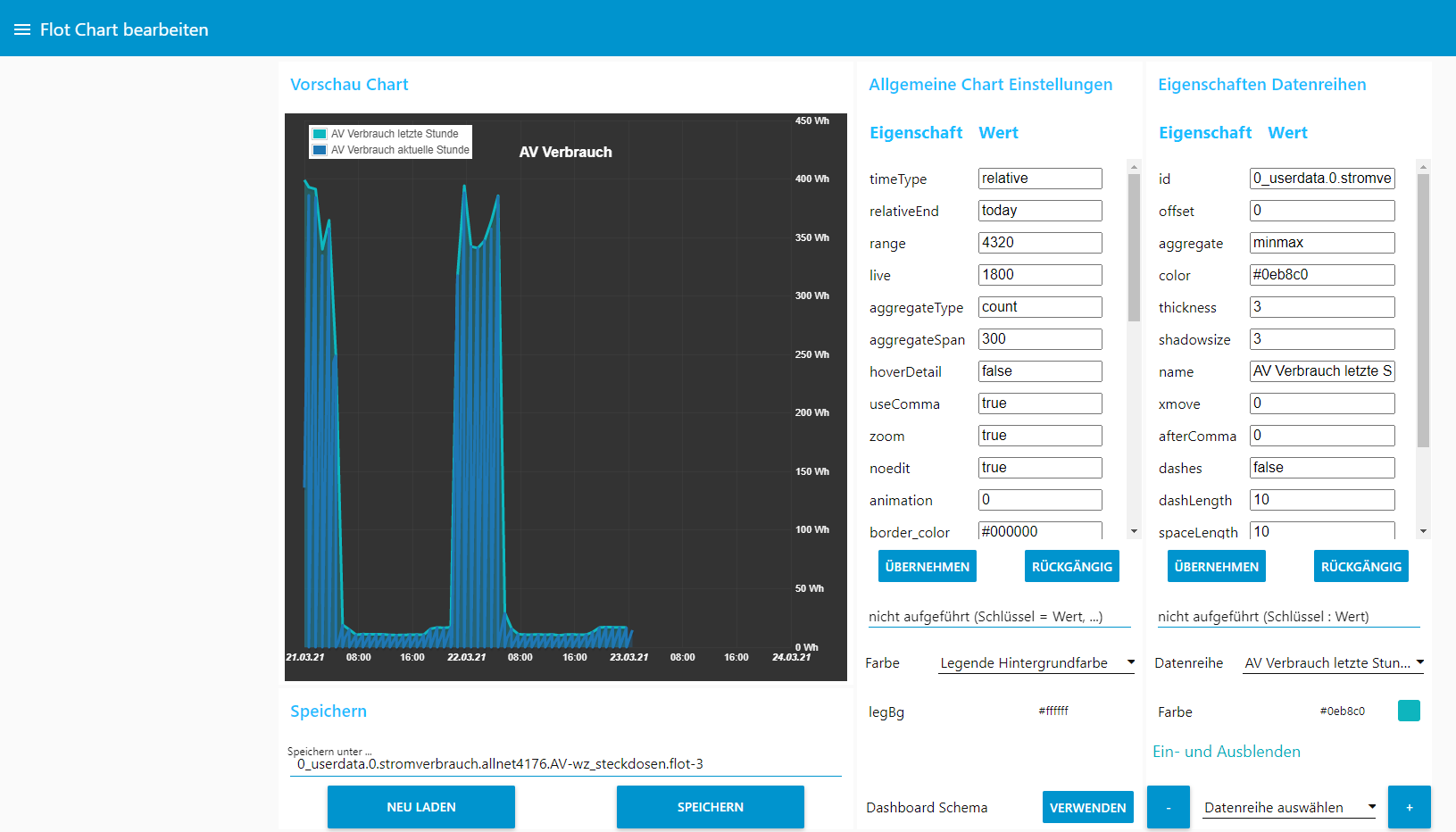Click the minus button to remove data series
Viewport: 1456px width, 832px height.
point(1169,807)
